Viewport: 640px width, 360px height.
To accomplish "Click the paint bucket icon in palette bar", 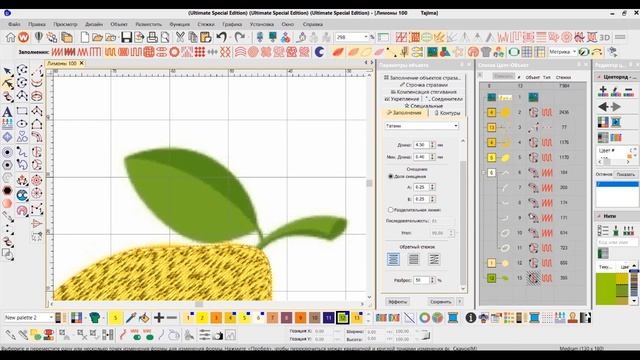I will (x=144, y=318).
